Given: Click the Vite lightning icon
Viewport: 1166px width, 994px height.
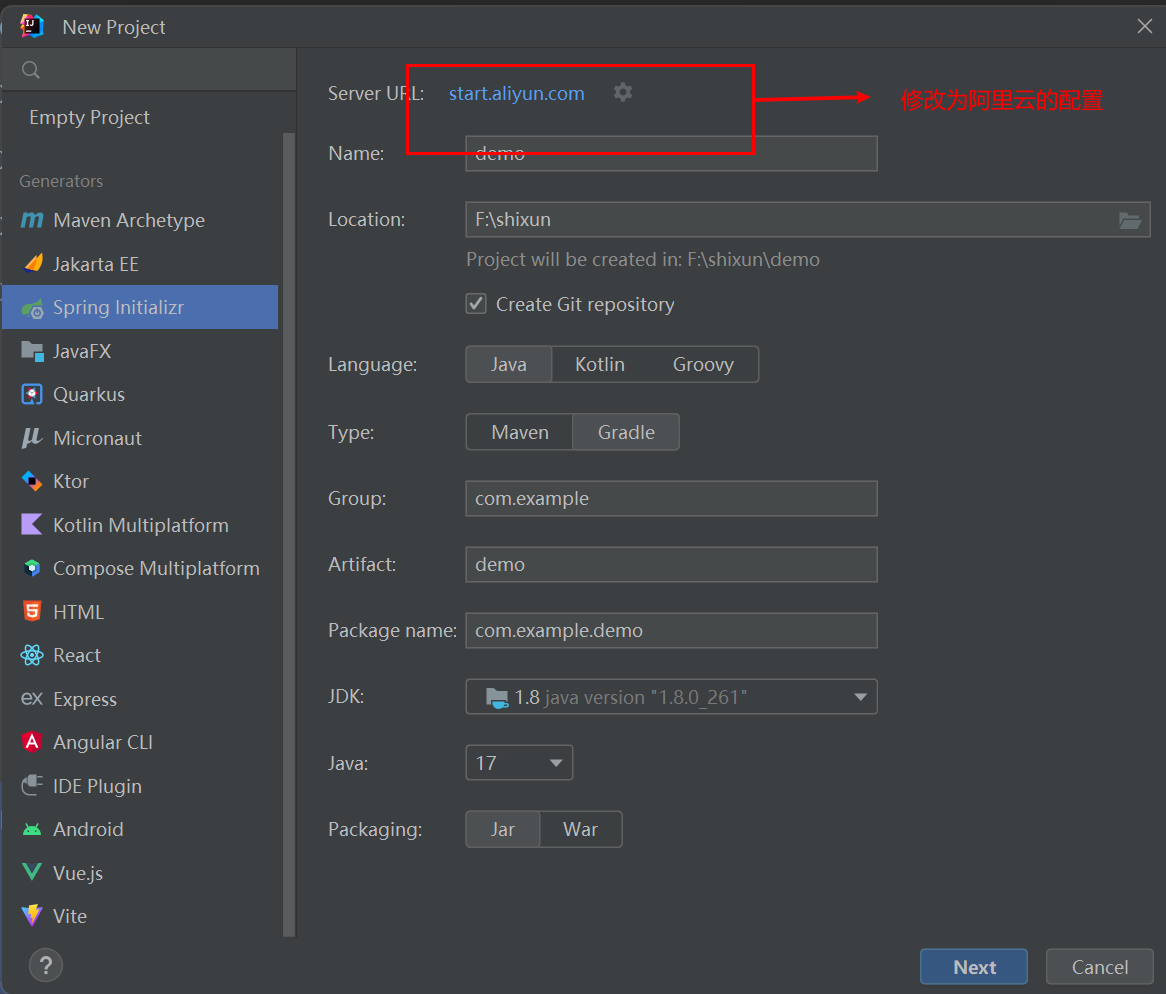Looking at the screenshot, I should tap(32, 915).
